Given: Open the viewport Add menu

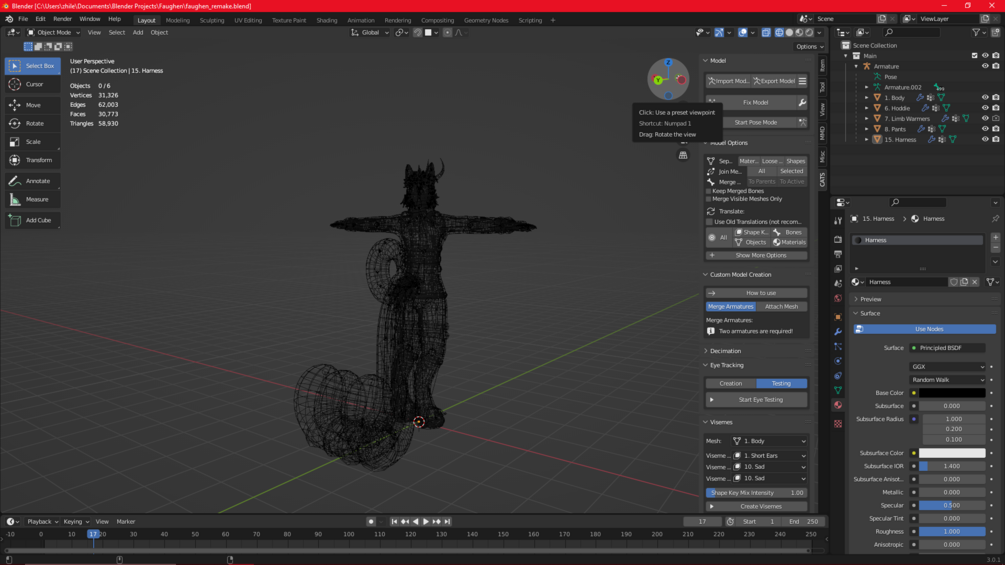Looking at the screenshot, I should 138,33.
